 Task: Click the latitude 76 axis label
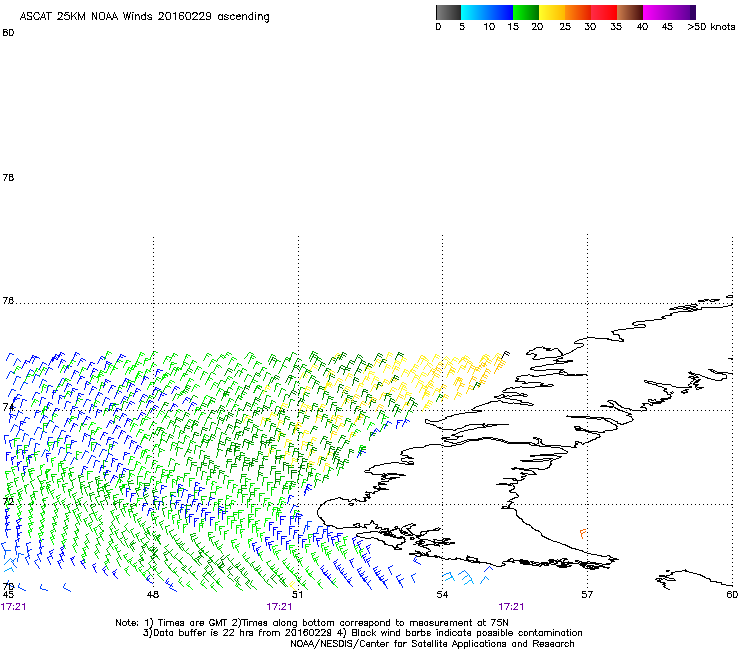coord(8,301)
